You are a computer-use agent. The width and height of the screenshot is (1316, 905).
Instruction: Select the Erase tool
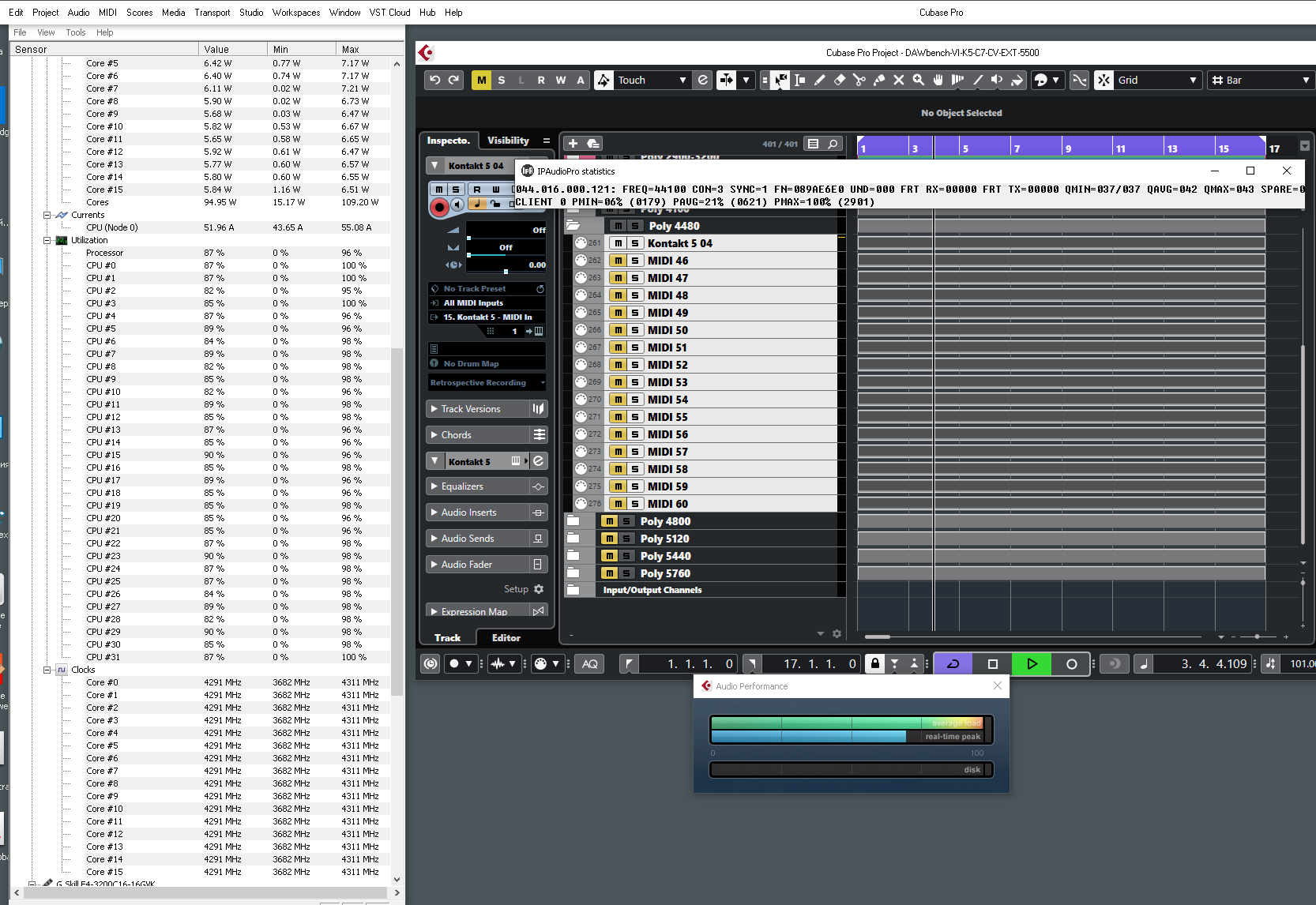pos(839,80)
